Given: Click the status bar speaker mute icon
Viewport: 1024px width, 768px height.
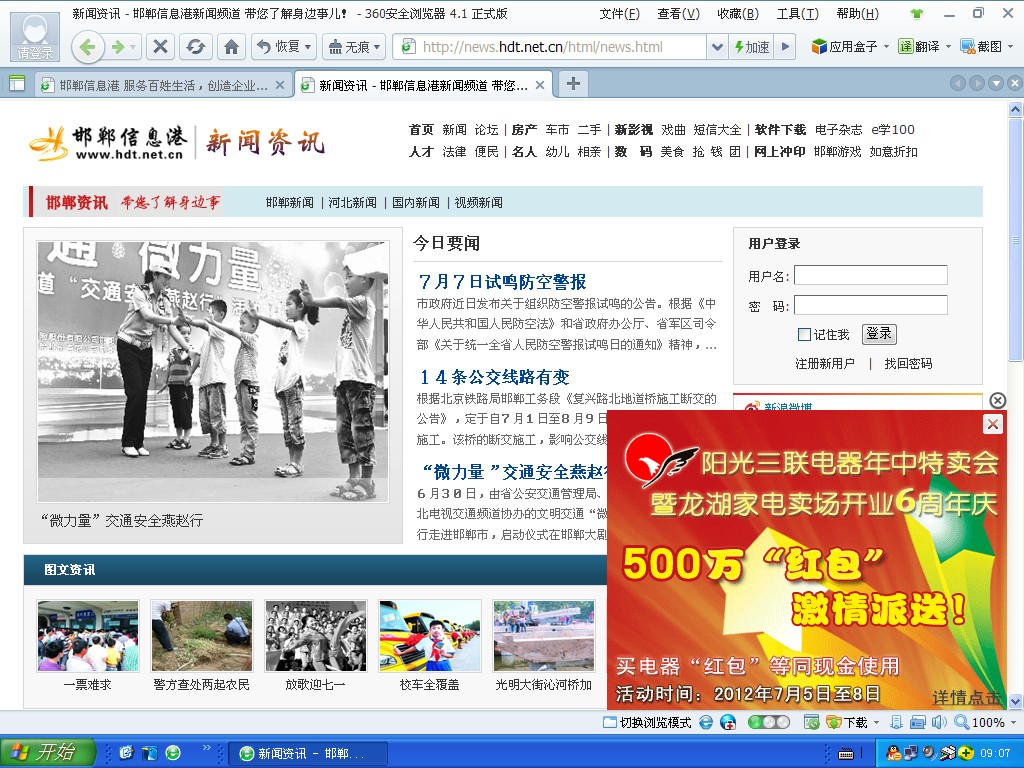Looking at the screenshot, I should pyautogui.click(x=939, y=722).
